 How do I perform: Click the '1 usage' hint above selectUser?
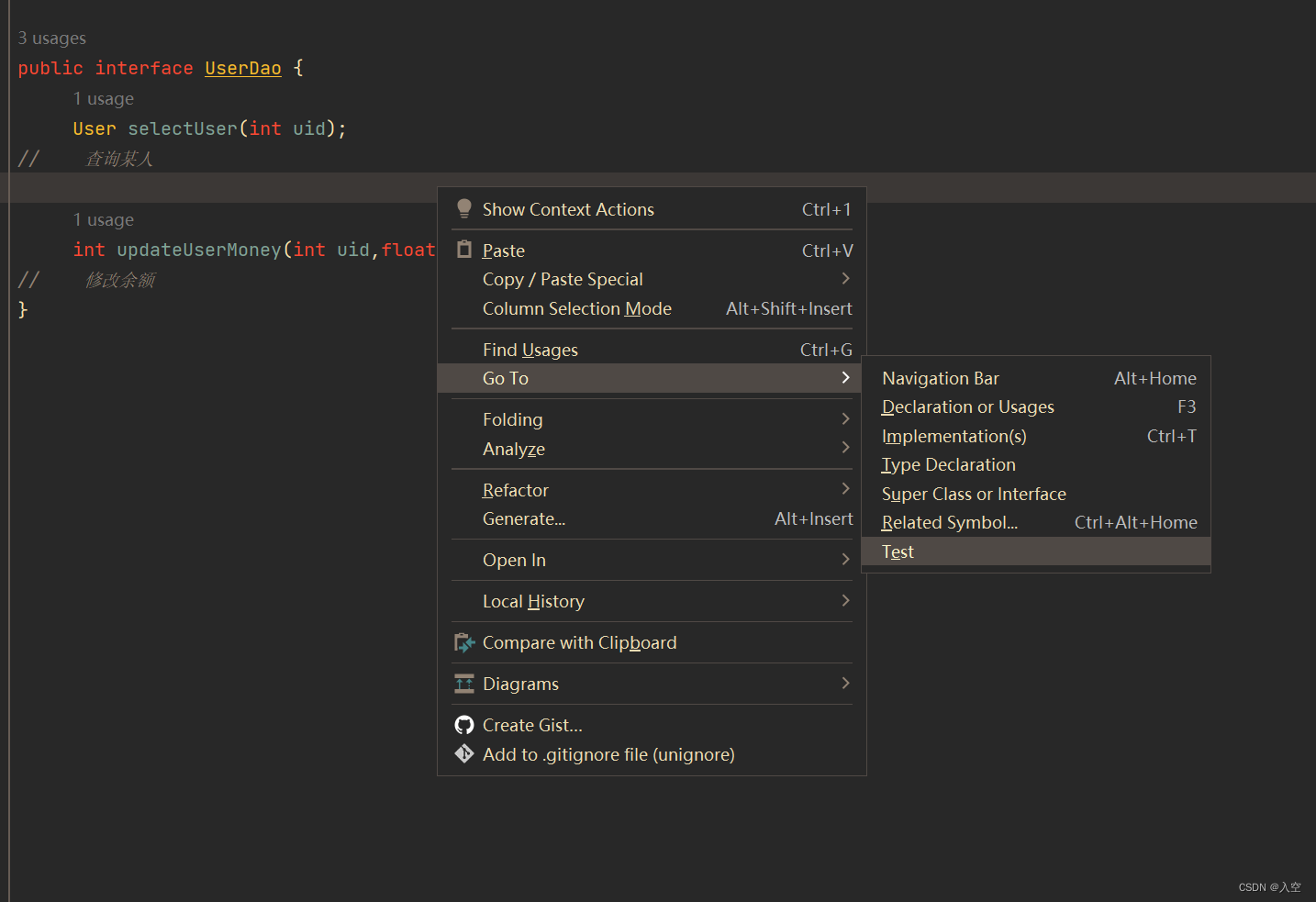pyautogui.click(x=104, y=99)
